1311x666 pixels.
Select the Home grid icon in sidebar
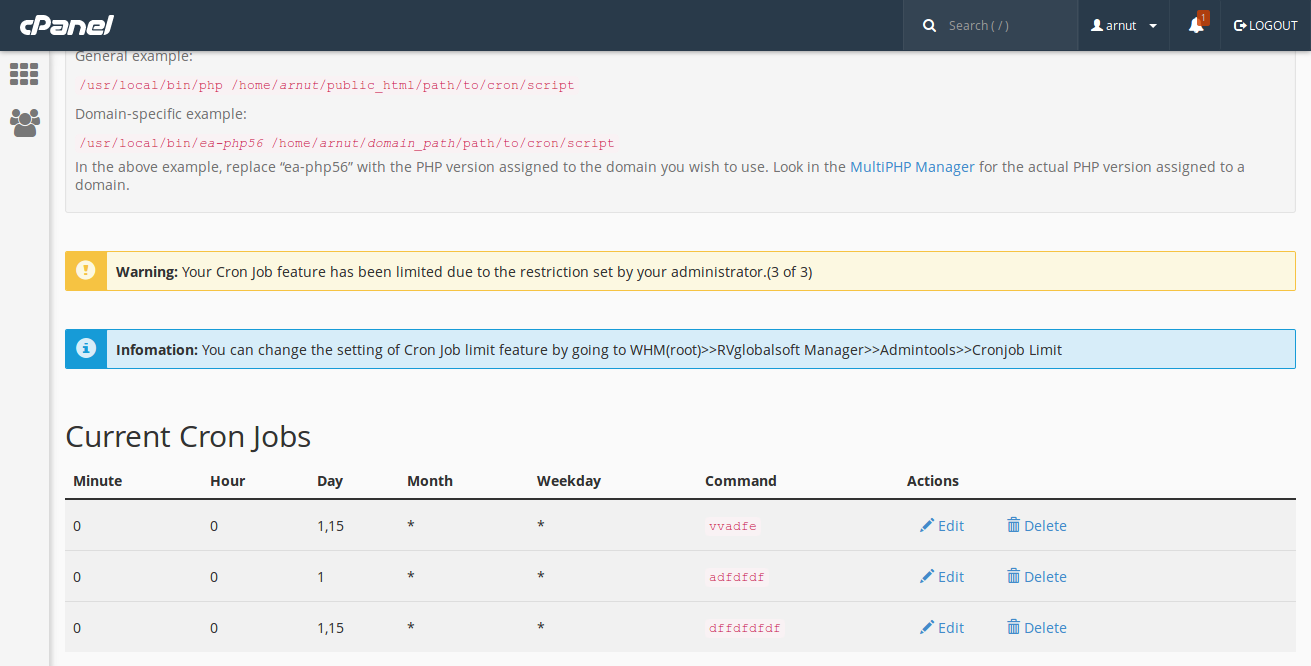23,74
